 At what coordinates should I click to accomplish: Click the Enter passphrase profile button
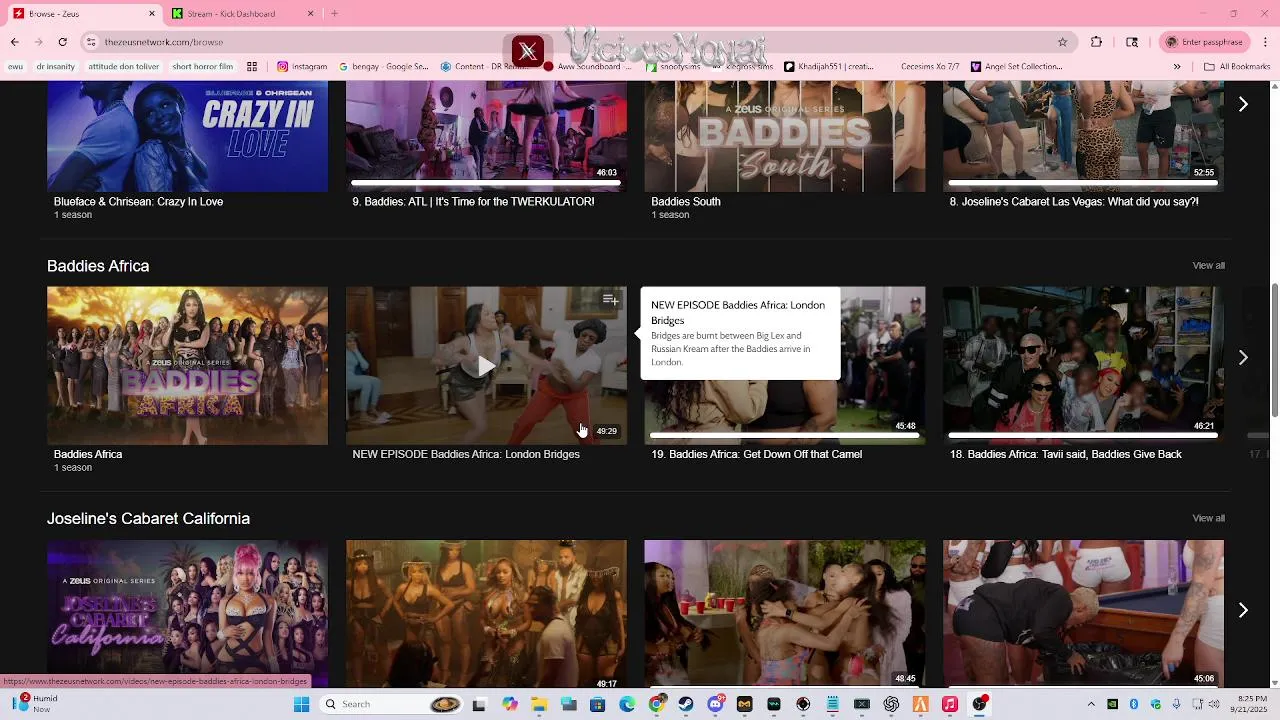click(1204, 42)
